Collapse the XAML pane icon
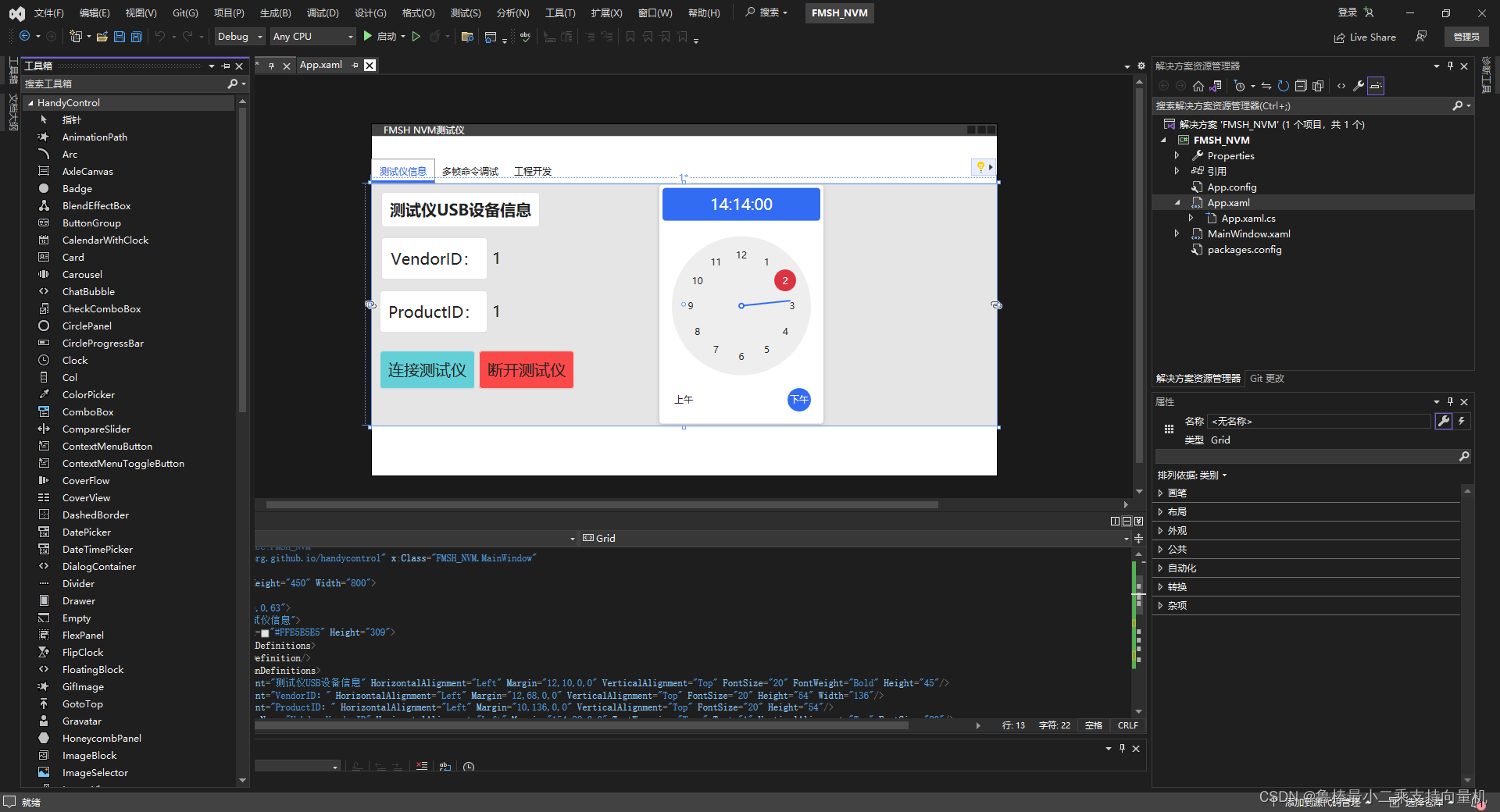This screenshot has height=812, width=1500. tap(1138, 522)
